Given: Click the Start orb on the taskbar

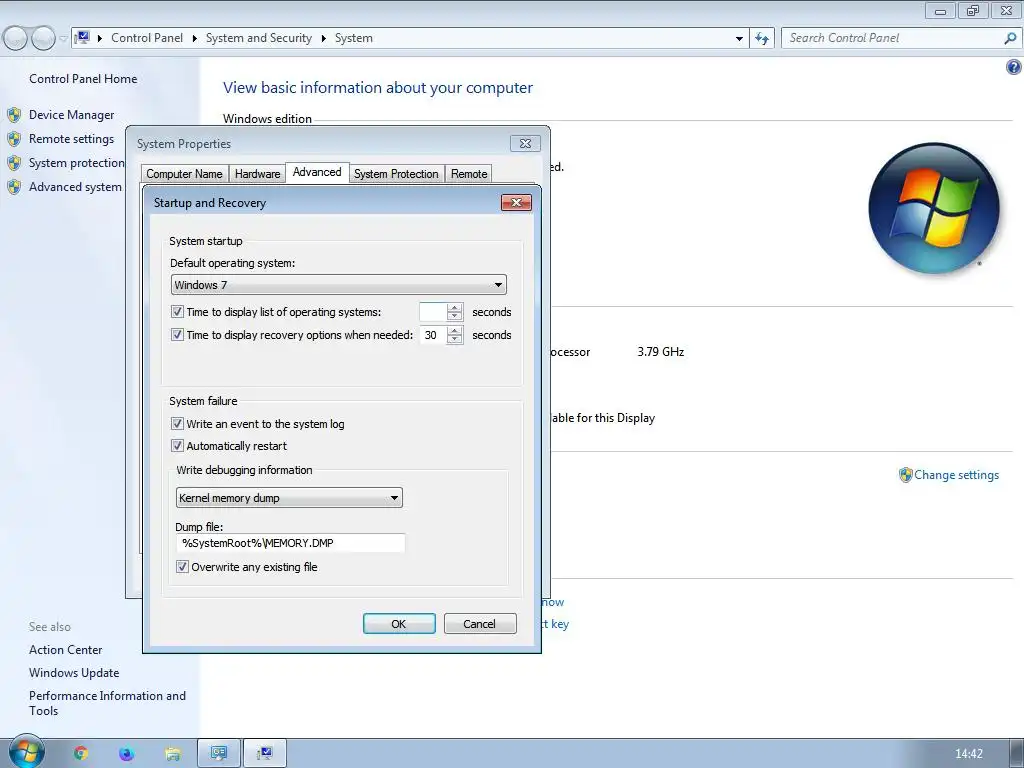Looking at the screenshot, I should 26,753.
